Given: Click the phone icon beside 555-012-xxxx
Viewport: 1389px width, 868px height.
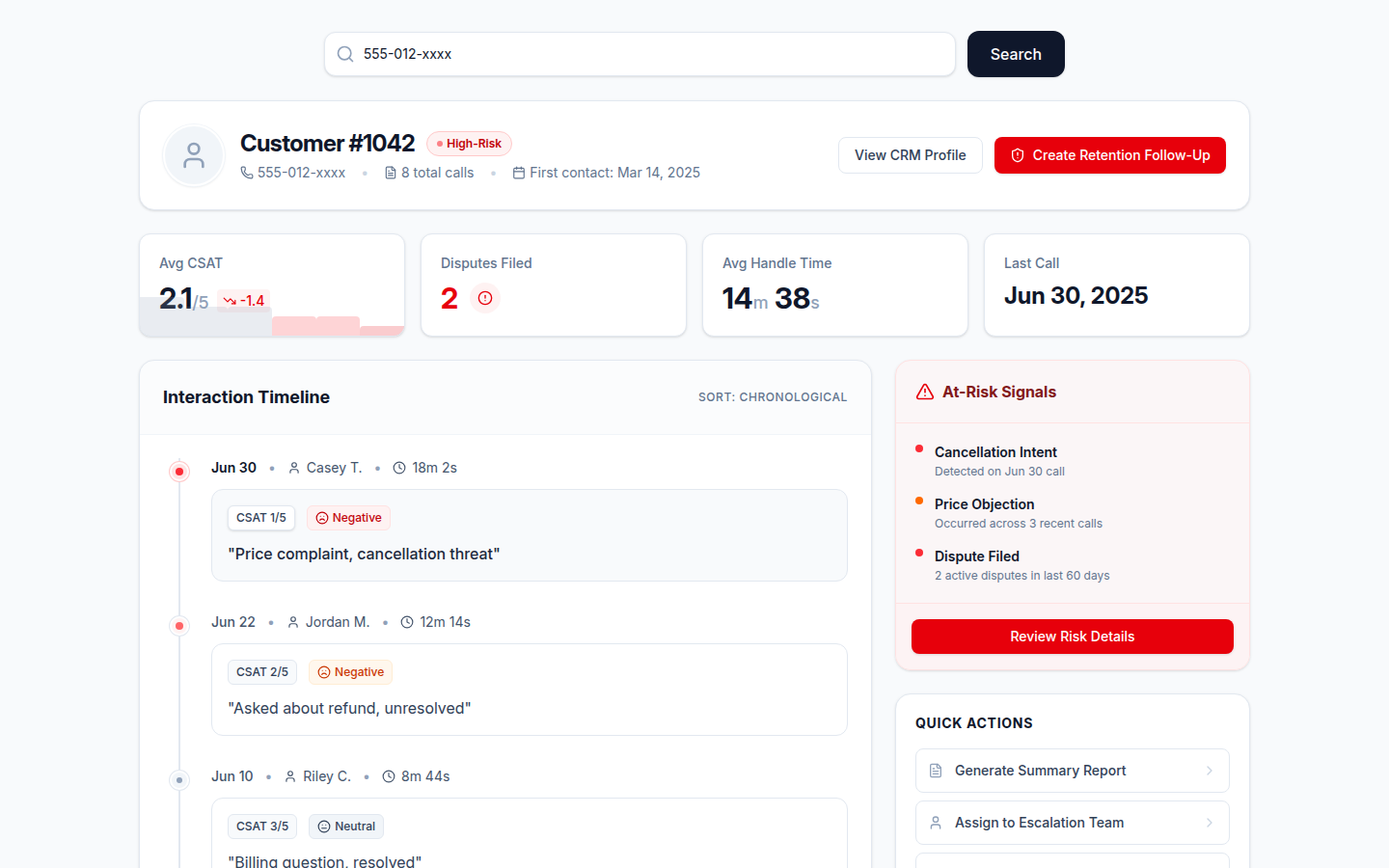Looking at the screenshot, I should [247, 173].
